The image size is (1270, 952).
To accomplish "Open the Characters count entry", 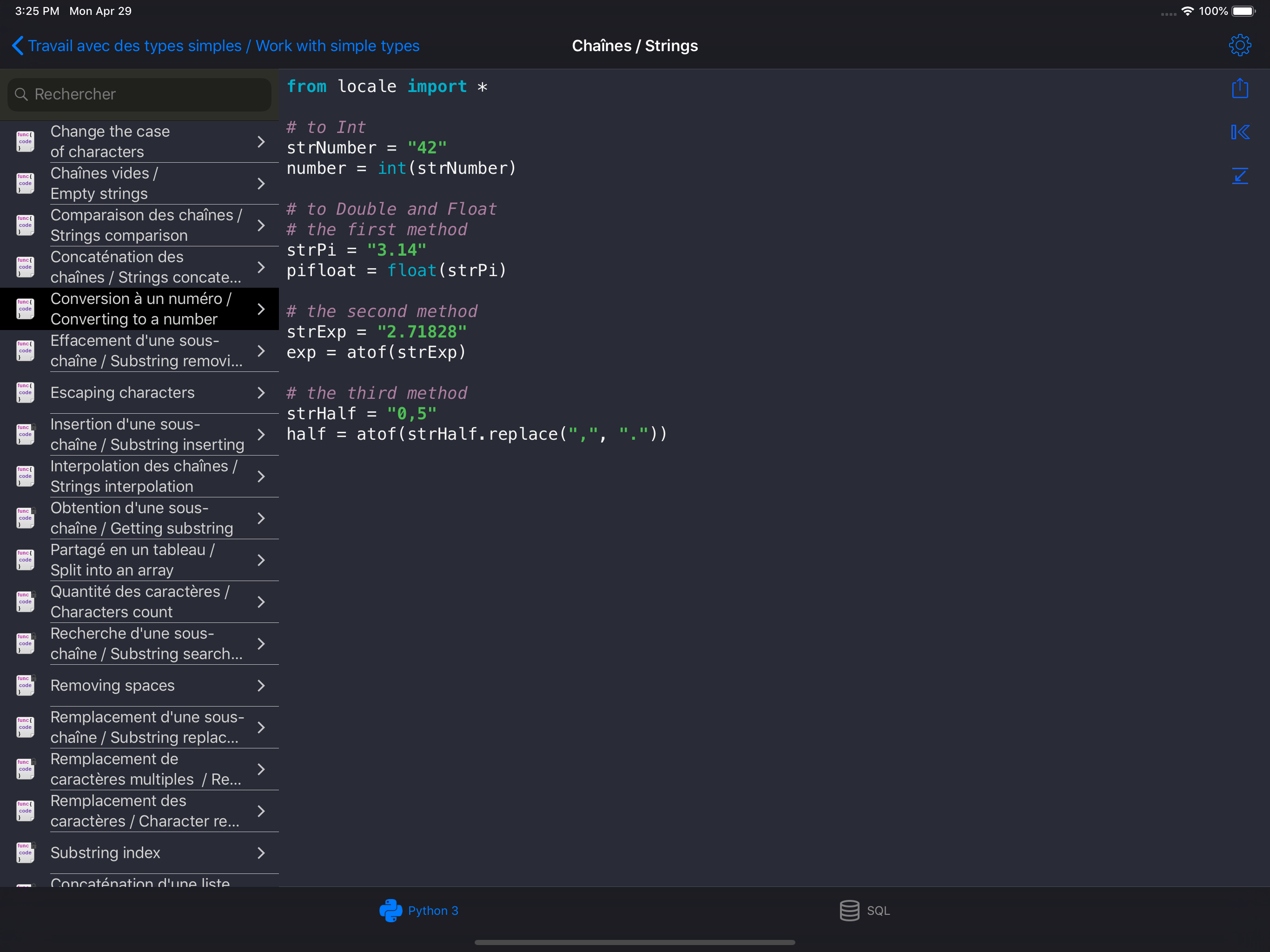I will (139, 602).
